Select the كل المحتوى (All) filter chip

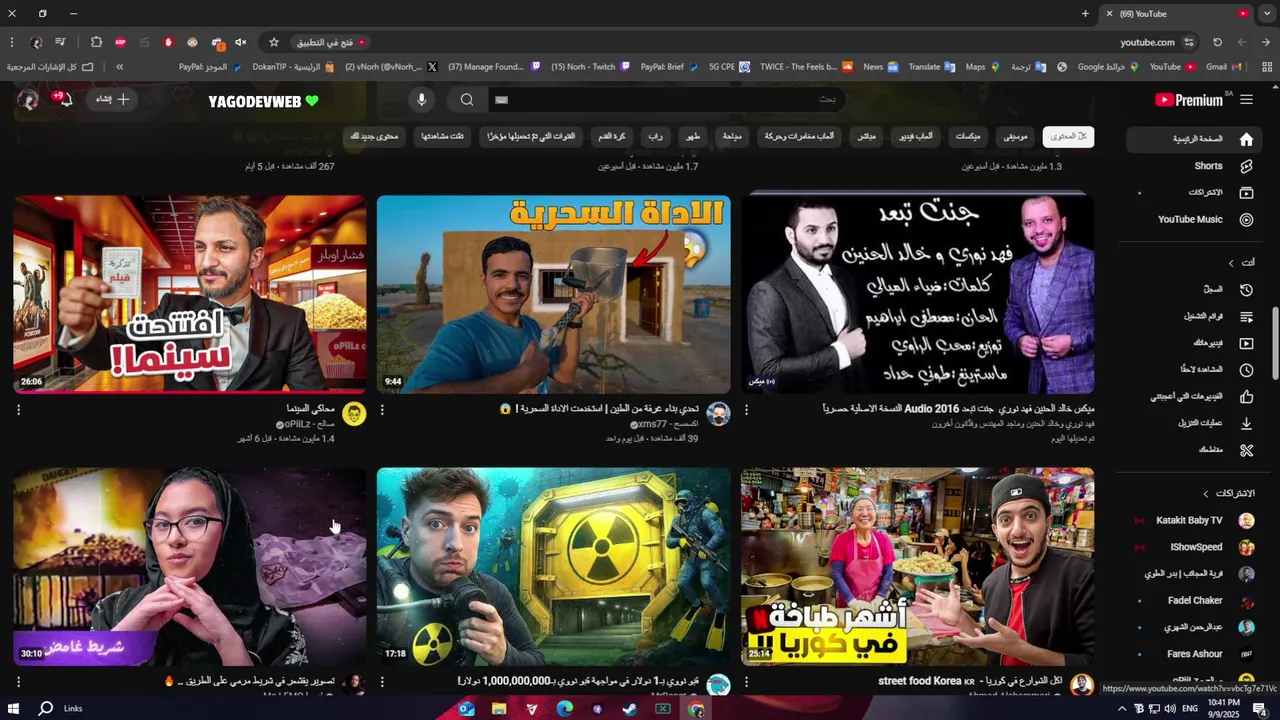point(1068,136)
